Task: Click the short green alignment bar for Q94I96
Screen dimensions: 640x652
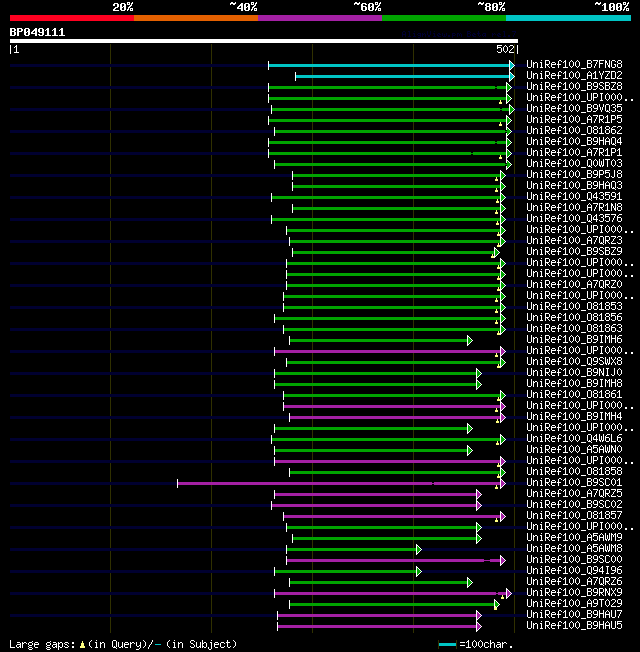Action: coord(348,572)
